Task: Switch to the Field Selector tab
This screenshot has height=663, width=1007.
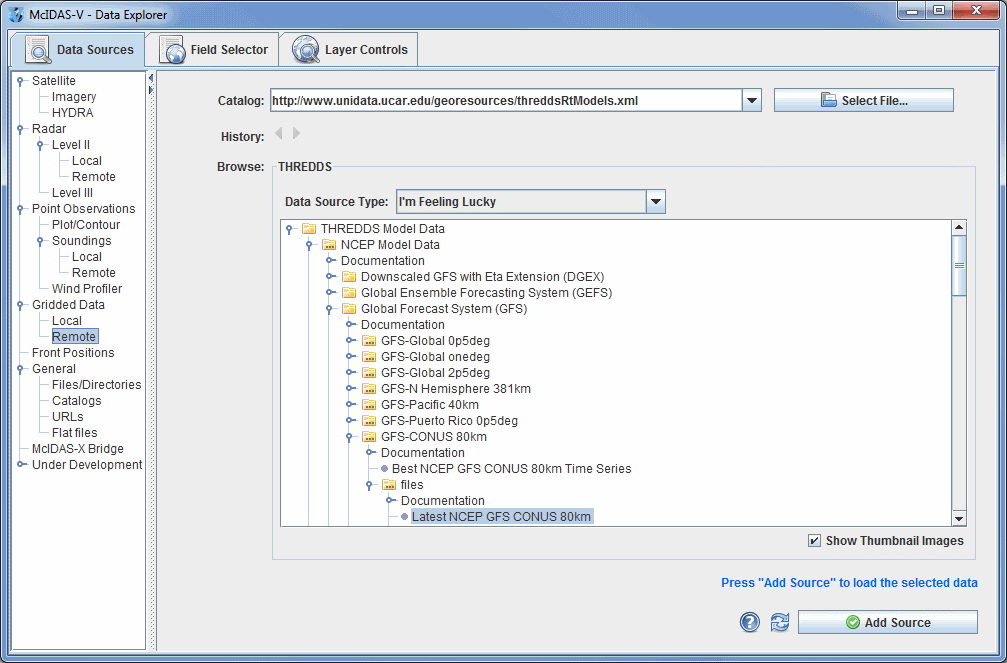Action: coord(216,50)
